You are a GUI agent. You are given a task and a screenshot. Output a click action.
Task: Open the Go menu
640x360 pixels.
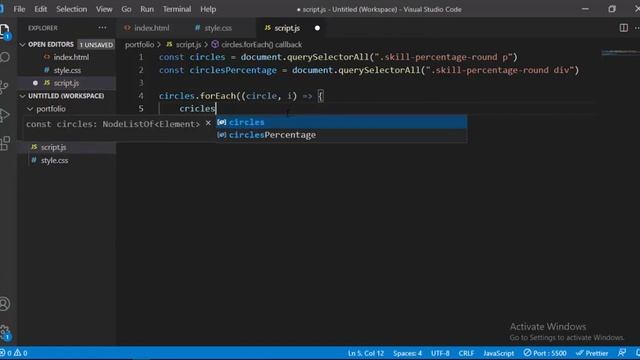[x=126, y=9]
